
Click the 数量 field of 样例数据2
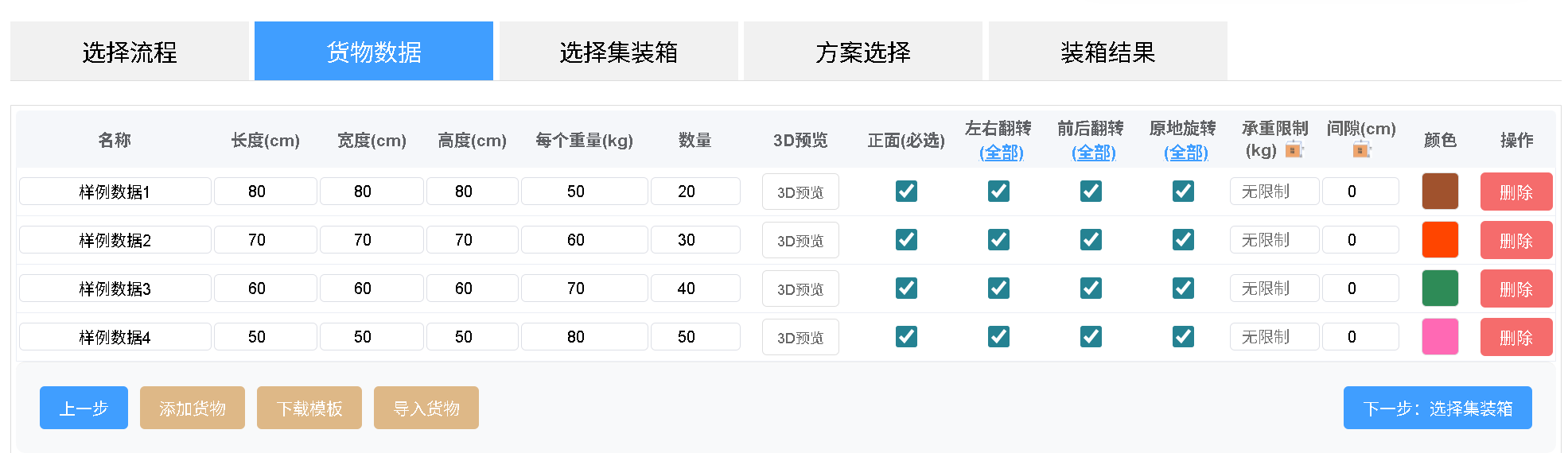(x=695, y=240)
